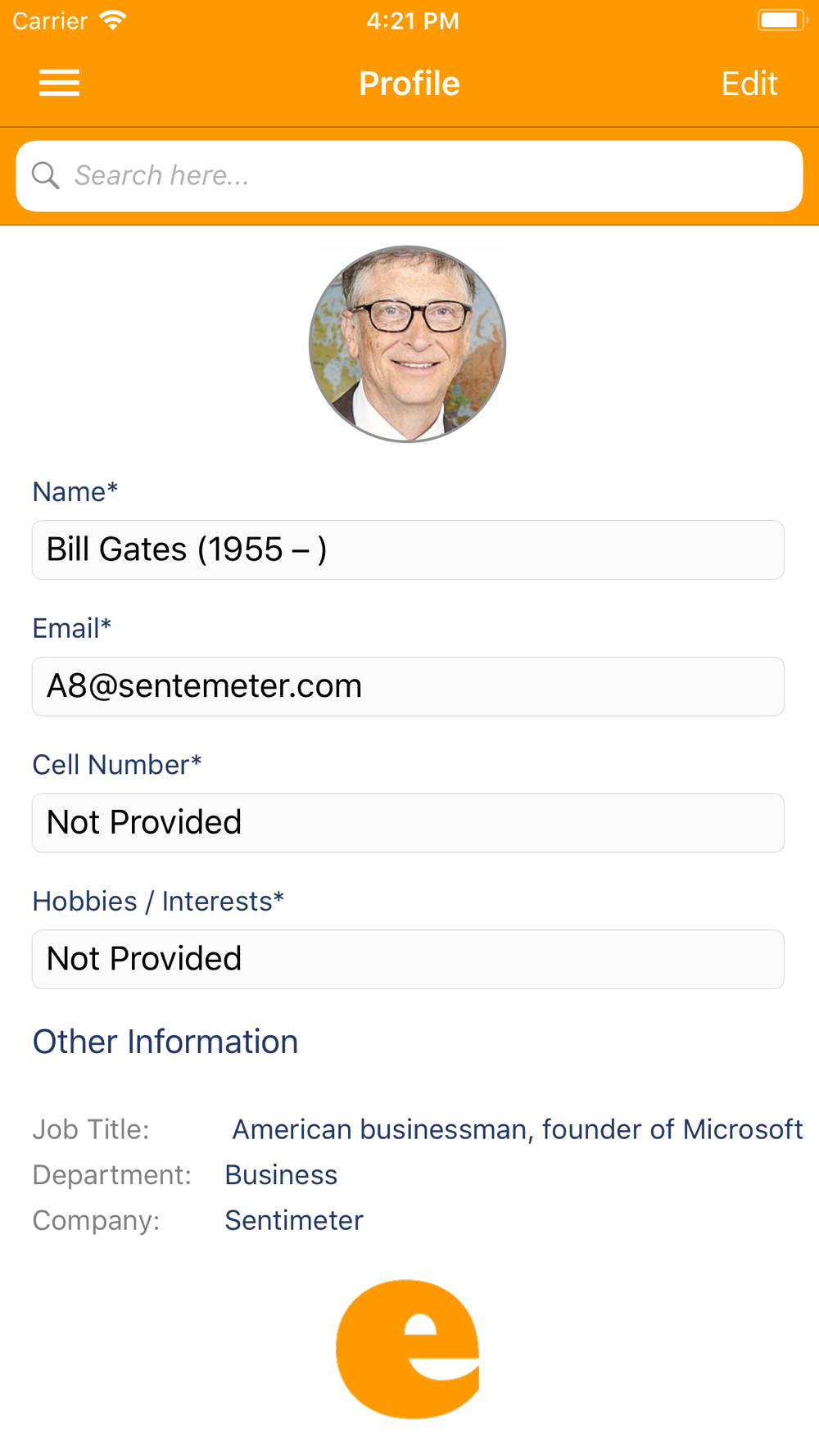Tap the Edit button
This screenshot has height=1456, width=819.
point(749,84)
